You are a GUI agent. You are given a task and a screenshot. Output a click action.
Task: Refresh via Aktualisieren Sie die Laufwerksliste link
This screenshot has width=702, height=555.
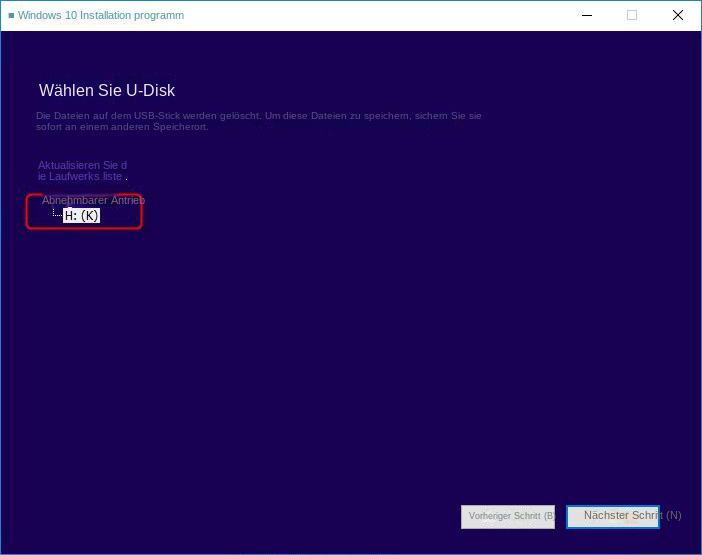pyautogui.click(x=82, y=171)
